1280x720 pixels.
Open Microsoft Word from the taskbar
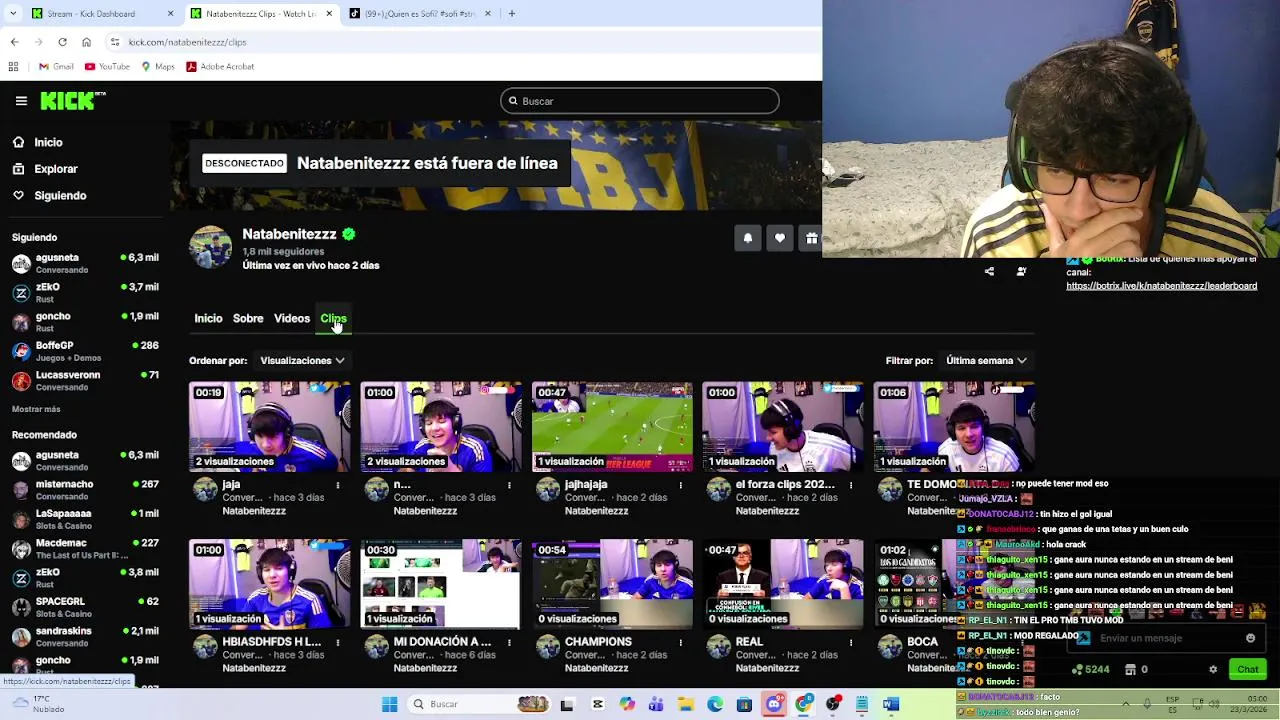(890, 704)
